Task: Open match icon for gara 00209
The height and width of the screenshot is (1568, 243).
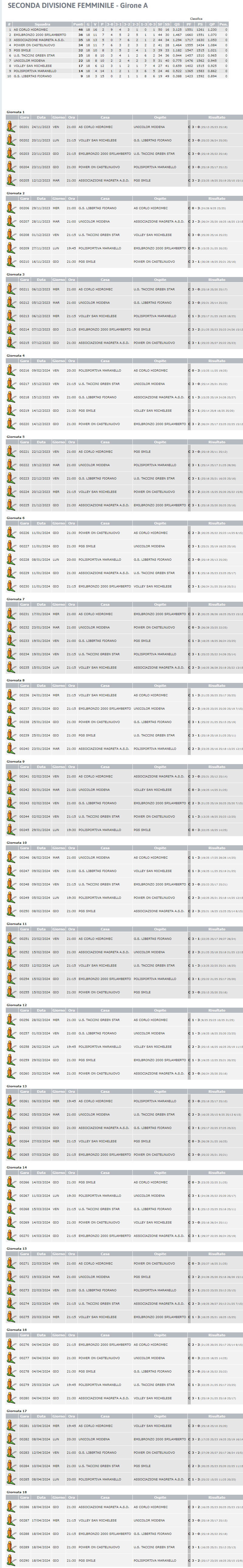Action: (x=11, y=248)
